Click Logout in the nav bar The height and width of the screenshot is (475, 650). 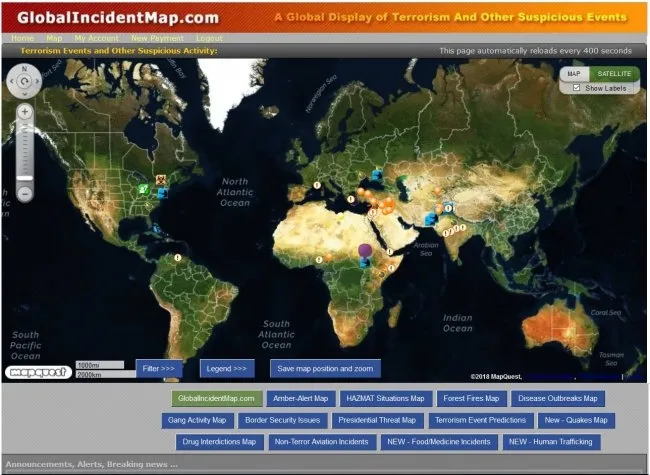pos(209,38)
